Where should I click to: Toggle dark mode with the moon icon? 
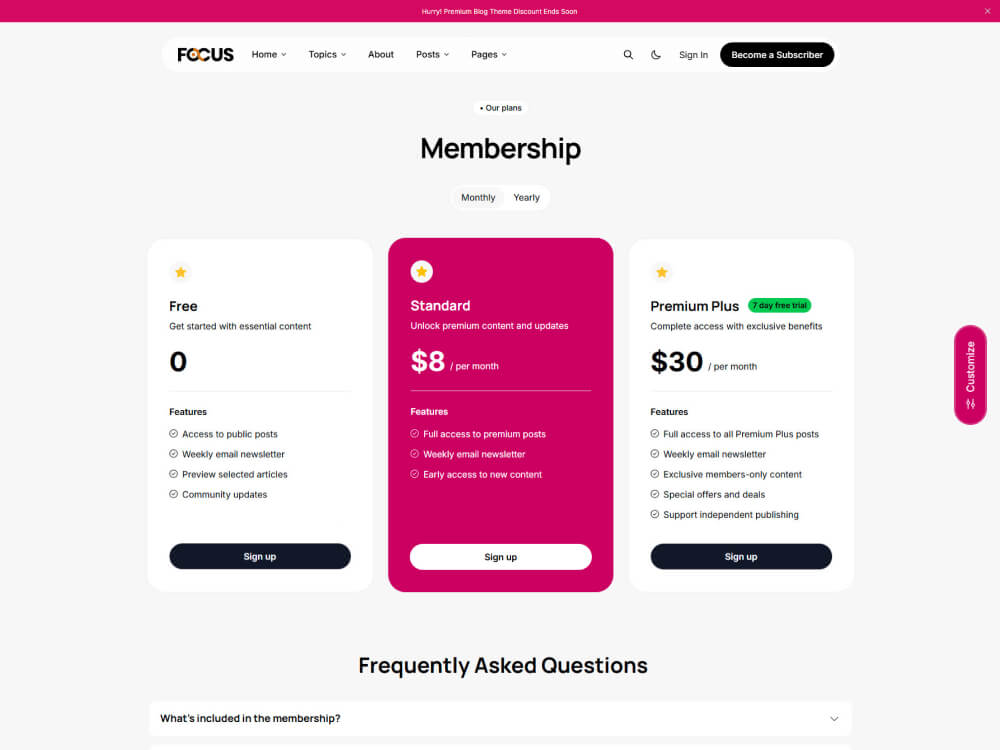(656, 54)
